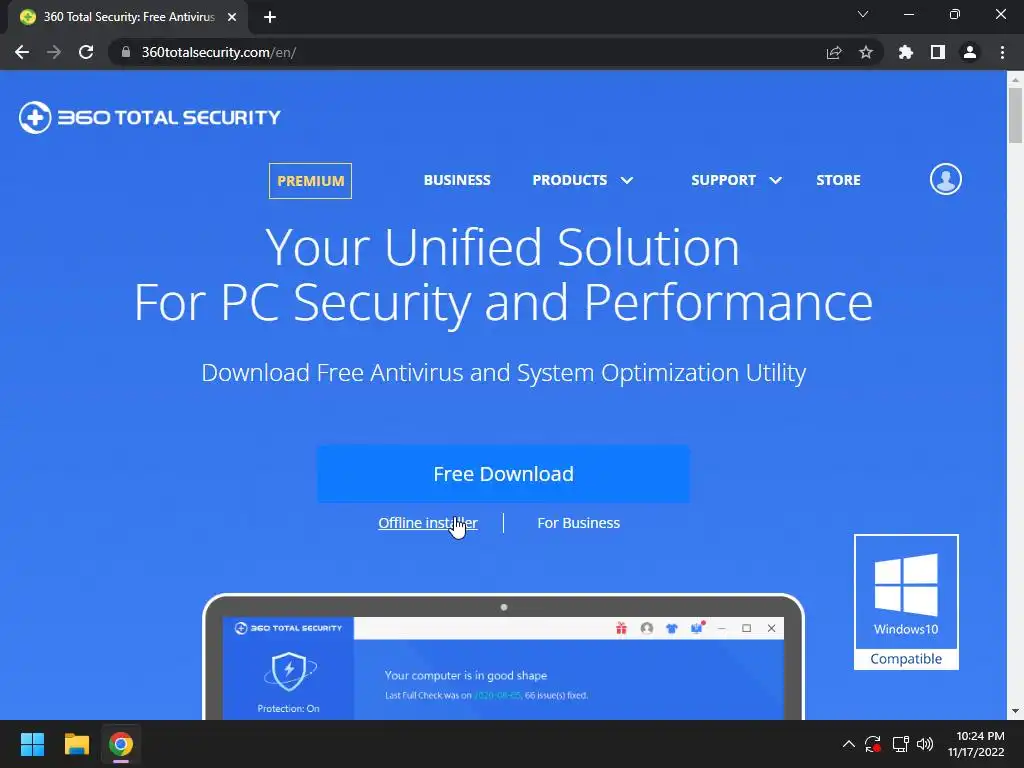Click the Chrome taskbar icon
The width and height of the screenshot is (1024, 768).
121,744
